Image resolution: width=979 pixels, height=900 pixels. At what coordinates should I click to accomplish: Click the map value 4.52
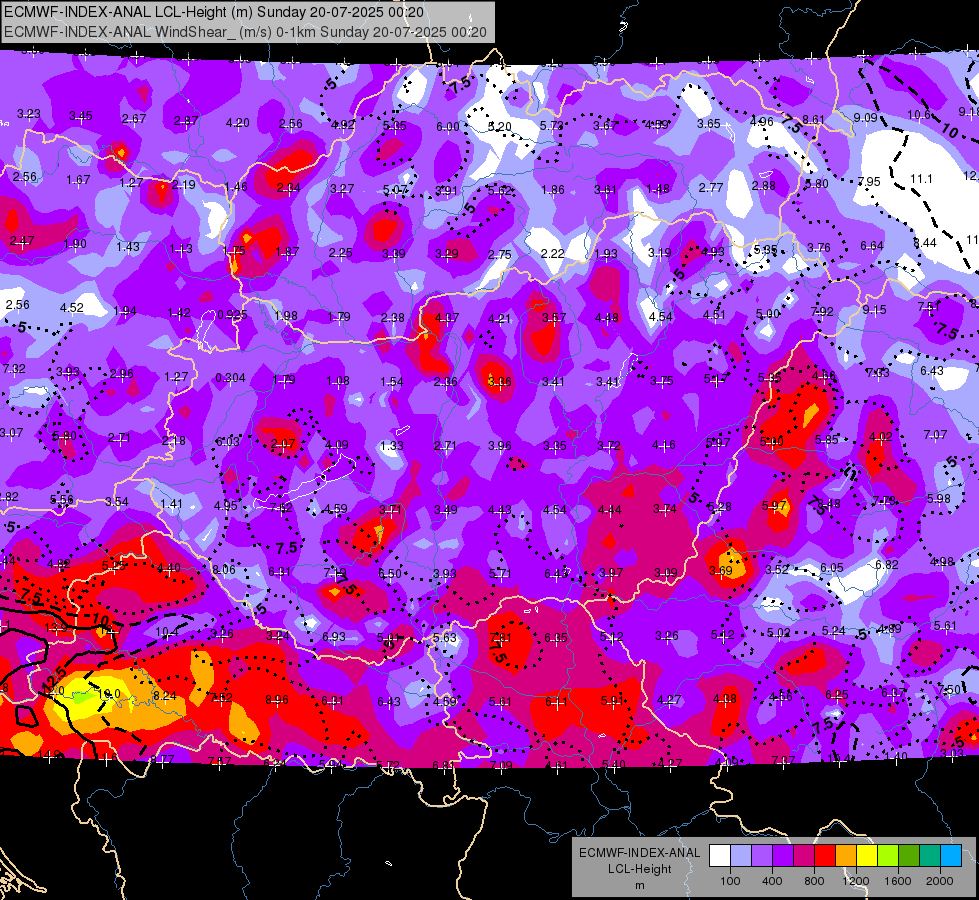coord(72,308)
